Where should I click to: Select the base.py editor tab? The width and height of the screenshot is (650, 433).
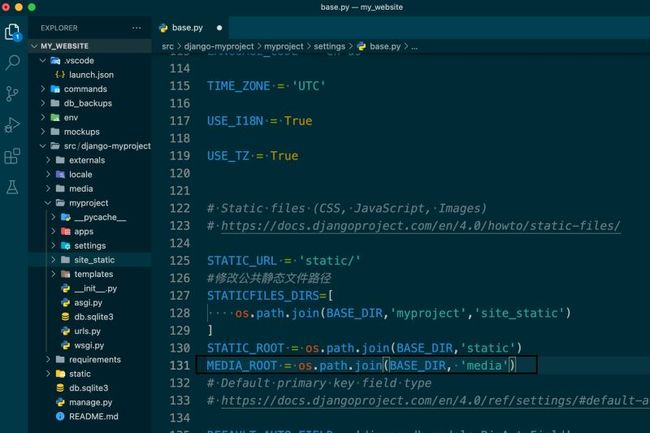[x=190, y=28]
